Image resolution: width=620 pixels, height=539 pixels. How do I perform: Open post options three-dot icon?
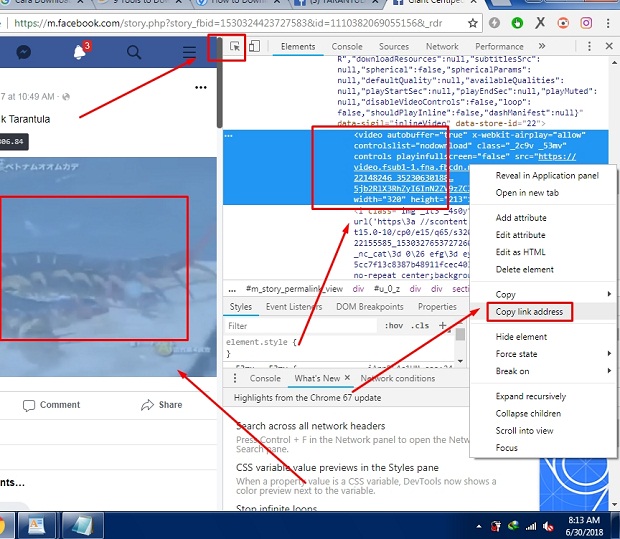coord(201,87)
